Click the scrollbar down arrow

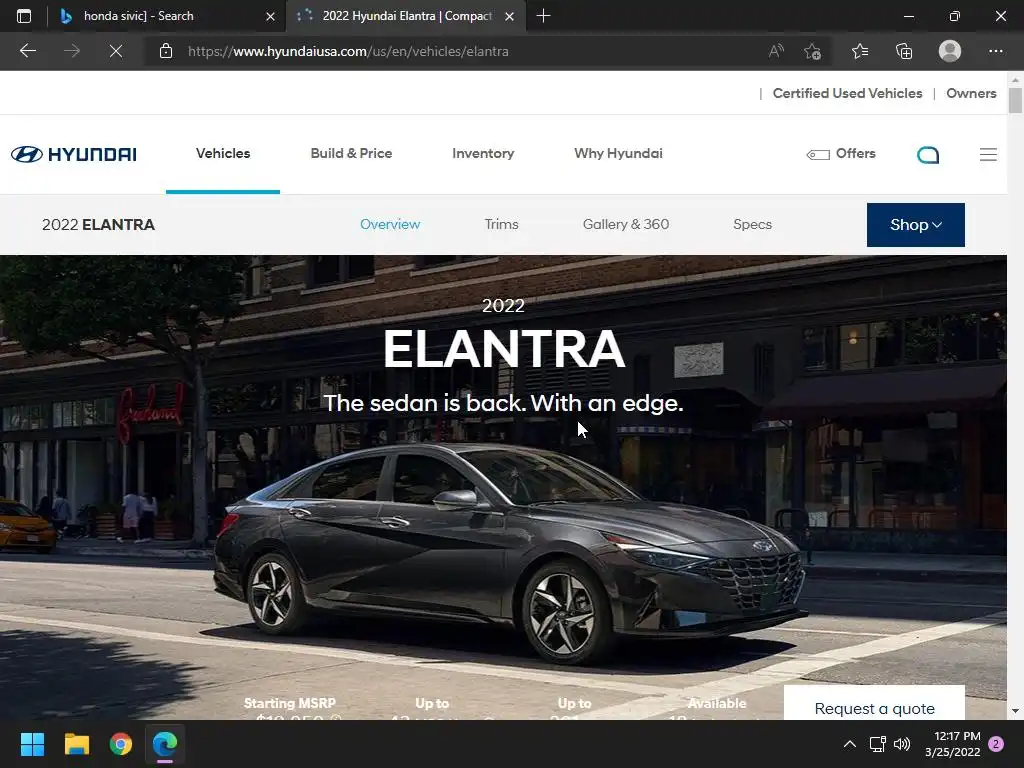tap(1015, 711)
